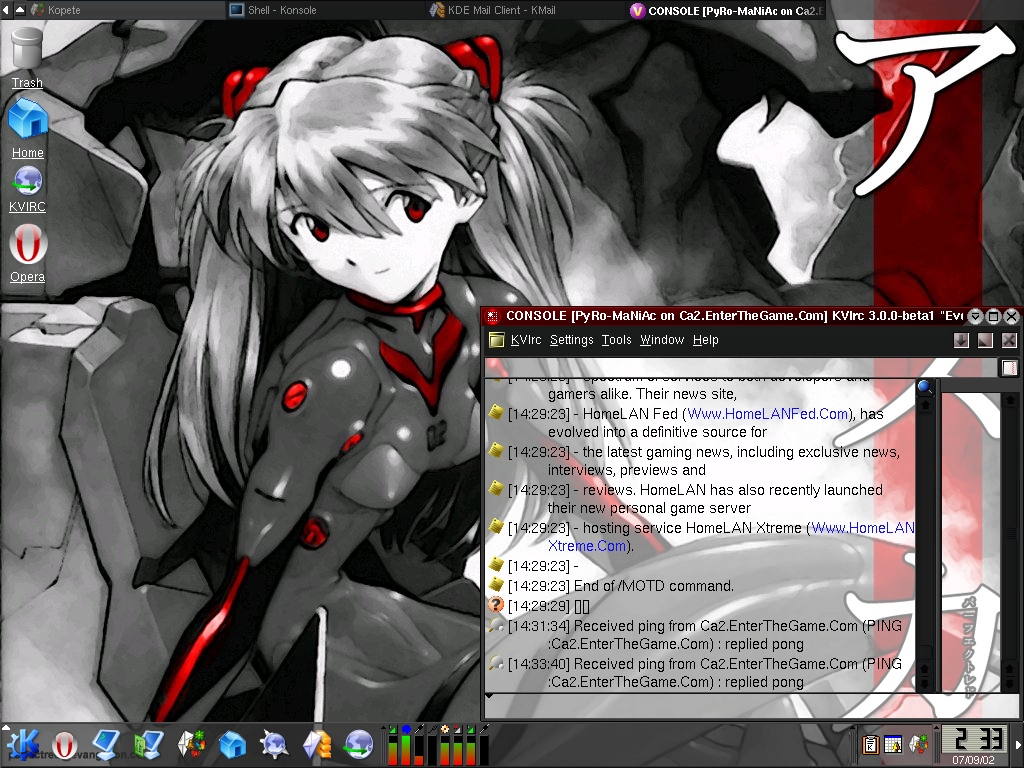Open the Settings menu
Screen dimensions: 1024x768
pos(571,340)
